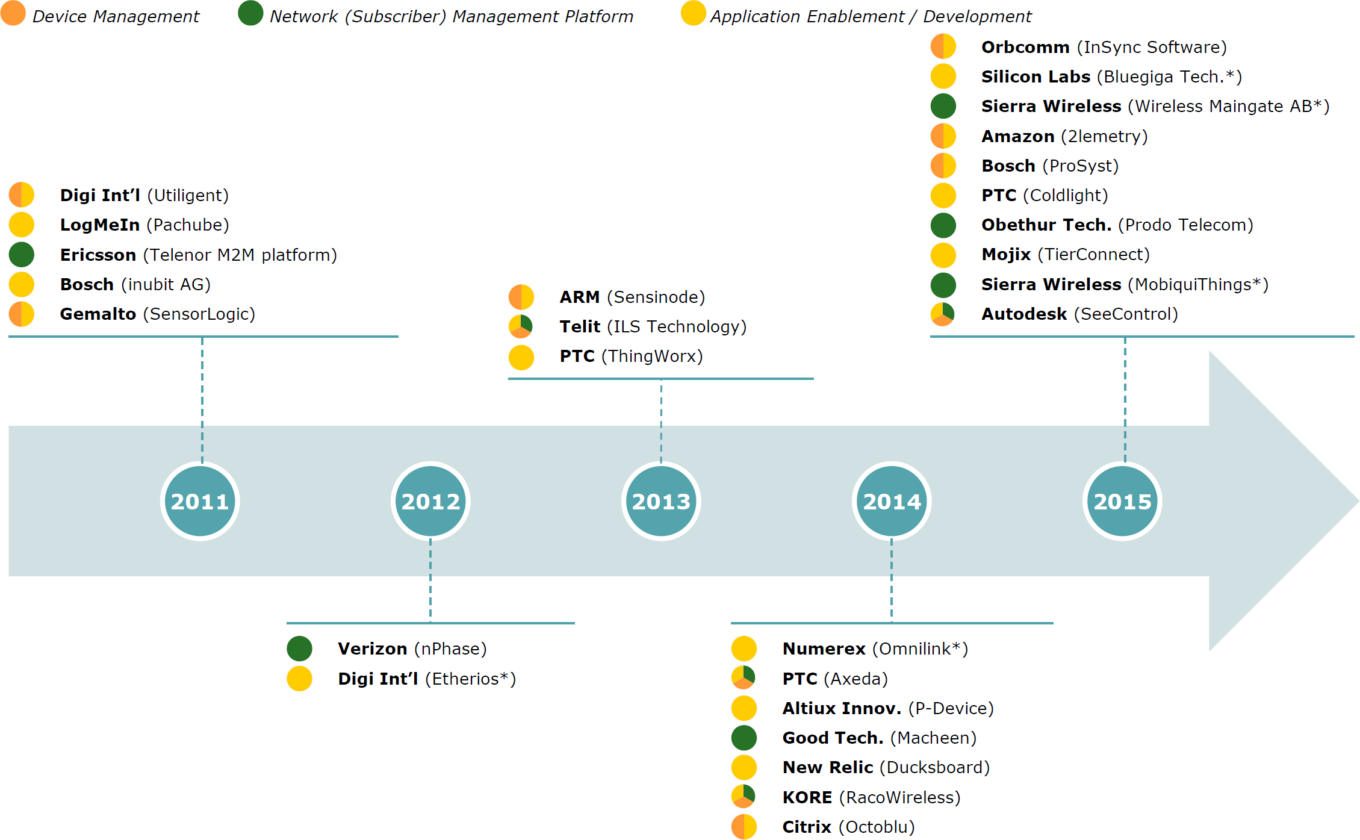
Task: Click the yellow circle beside LogMeIn
Action: click(x=21, y=225)
